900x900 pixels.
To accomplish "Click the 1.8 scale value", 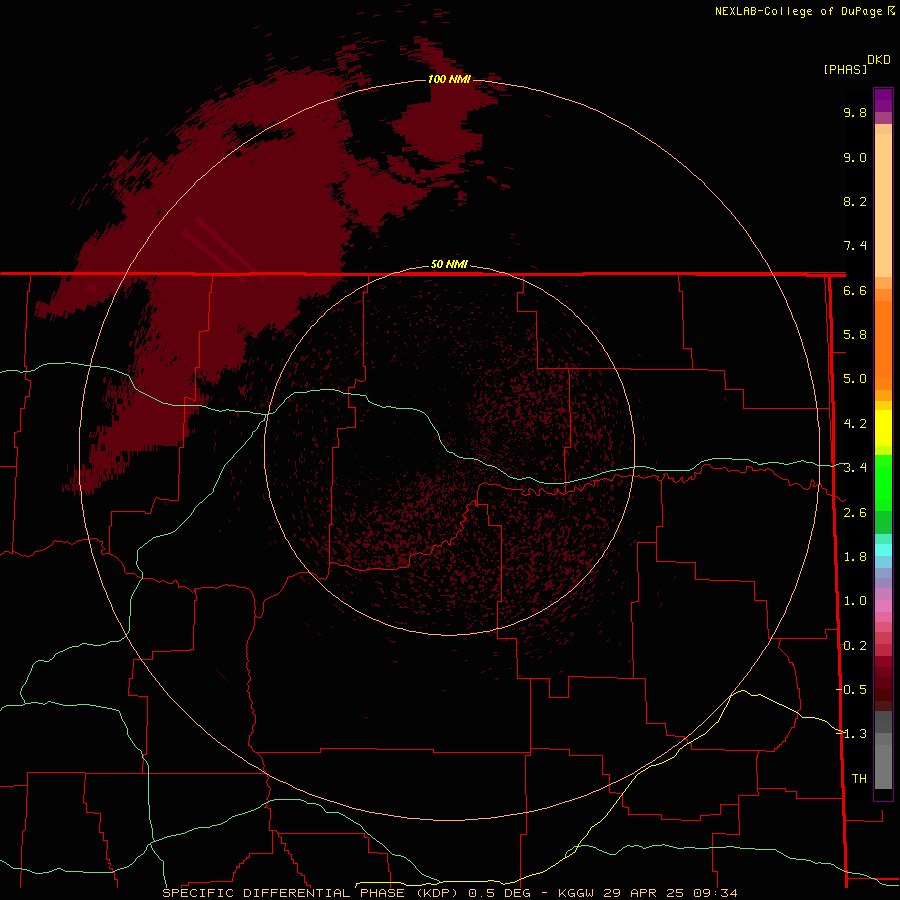I will (x=855, y=557).
